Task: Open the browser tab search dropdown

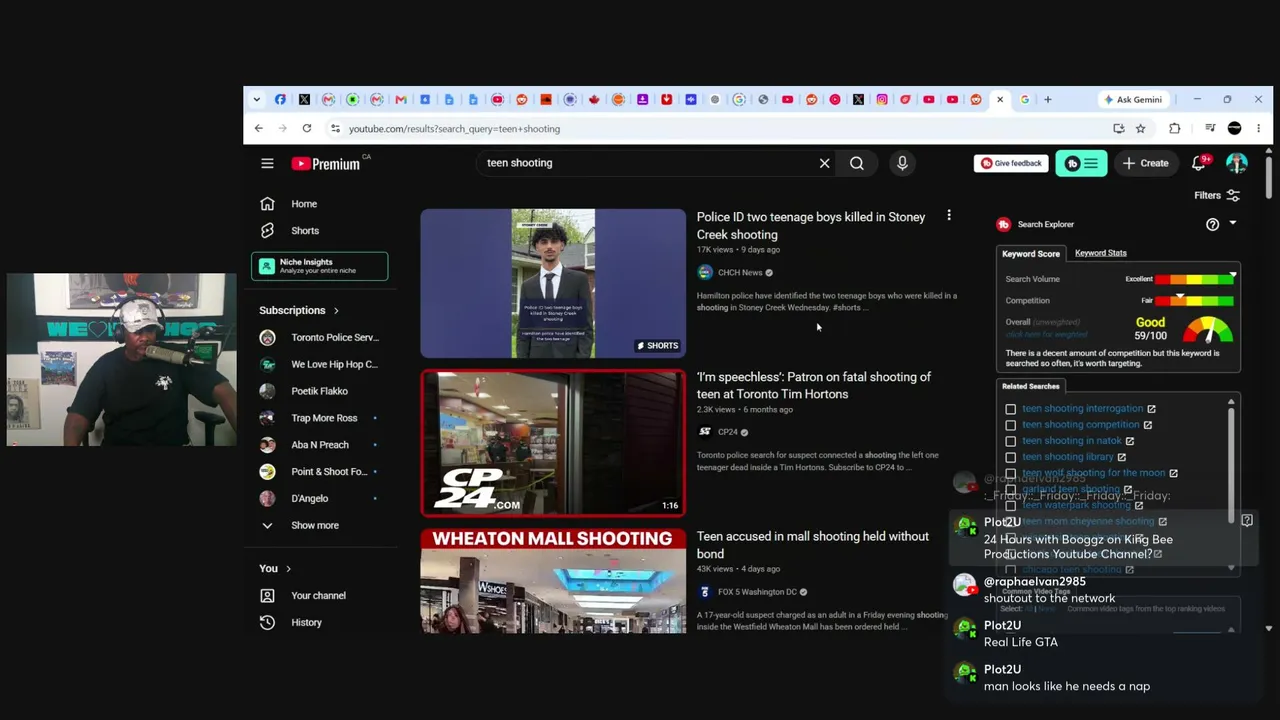Action: (x=257, y=99)
